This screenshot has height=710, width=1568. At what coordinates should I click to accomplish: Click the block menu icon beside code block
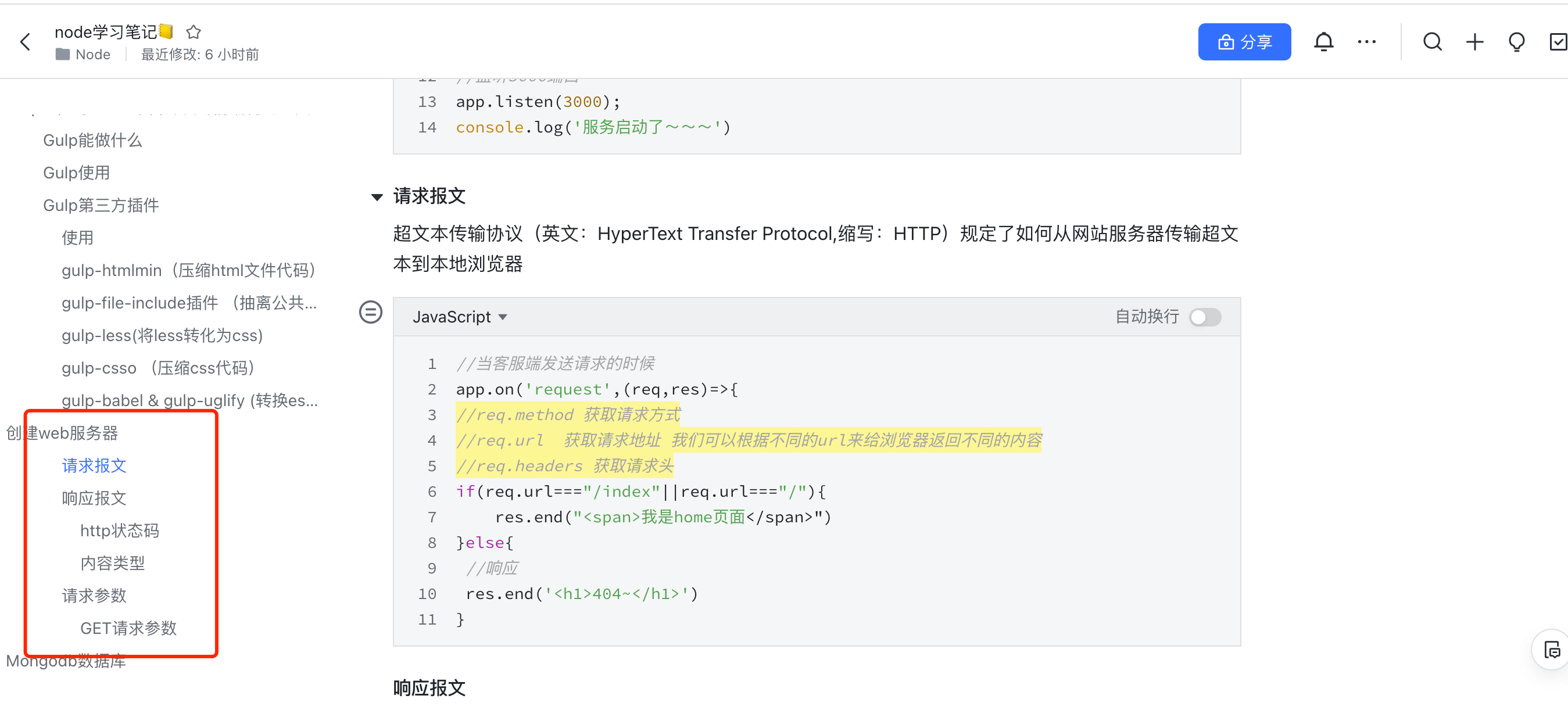pyautogui.click(x=371, y=312)
